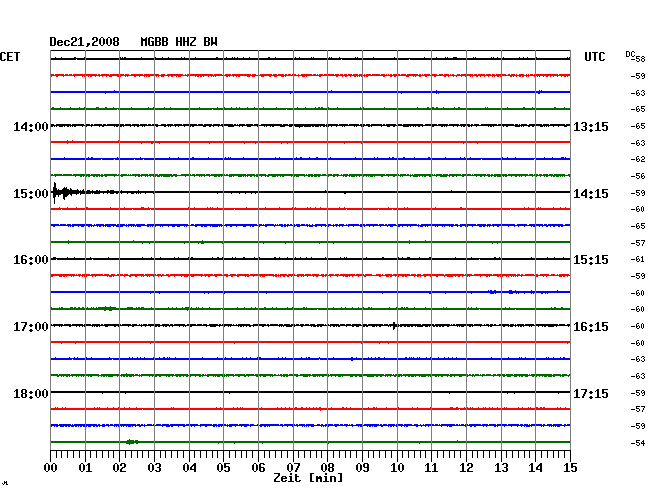The width and height of the screenshot is (650, 494).
Task: Click the CET time label "15:00"
Action: 31,194
